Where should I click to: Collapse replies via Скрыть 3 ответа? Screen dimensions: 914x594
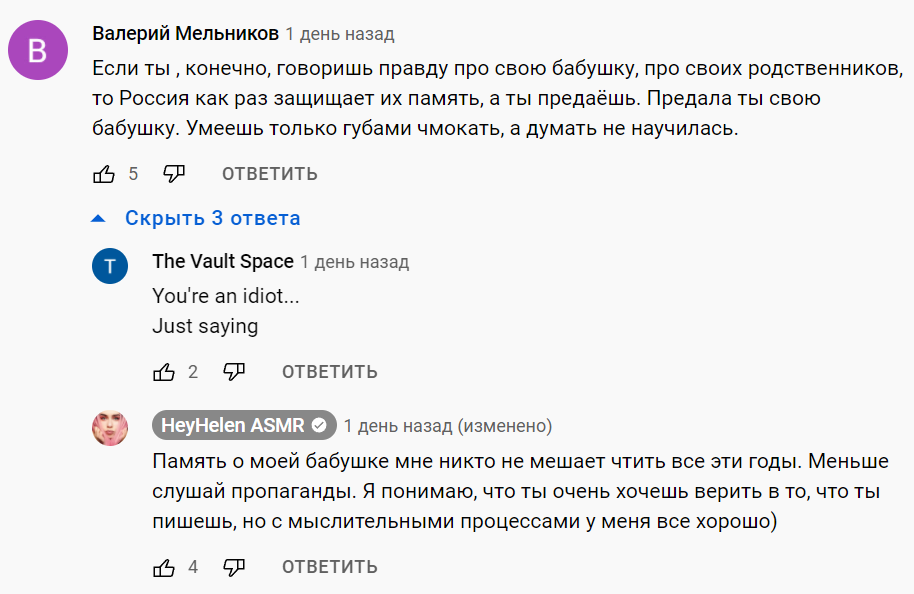coord(211,218)
